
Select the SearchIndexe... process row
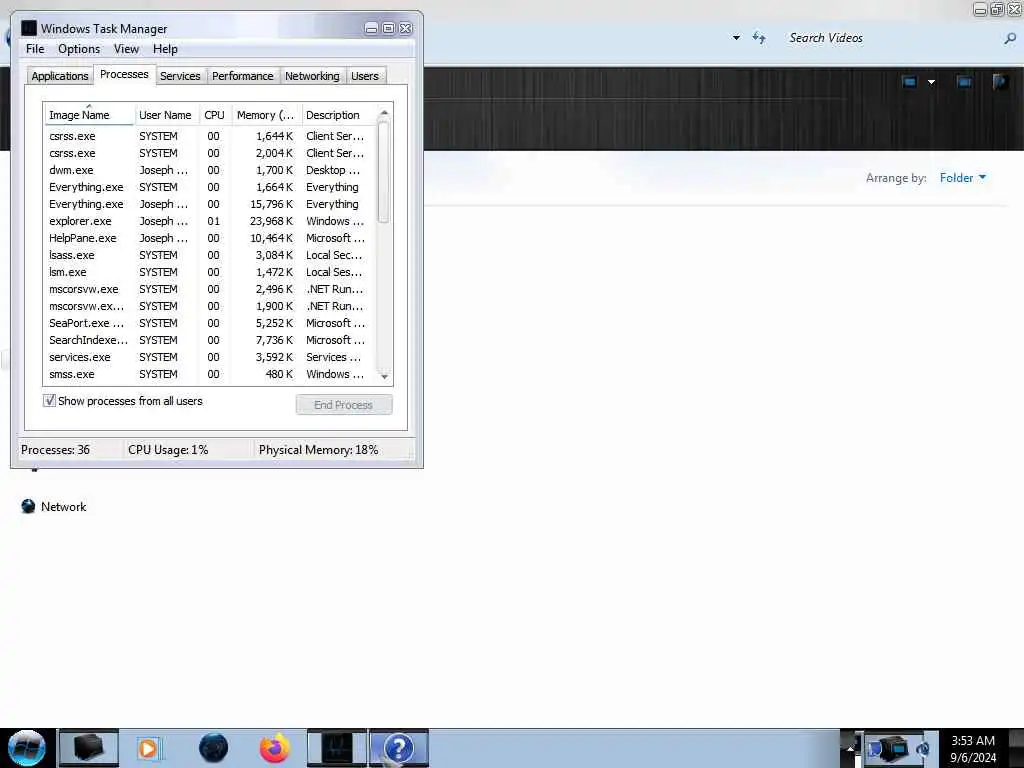point(209,340)
